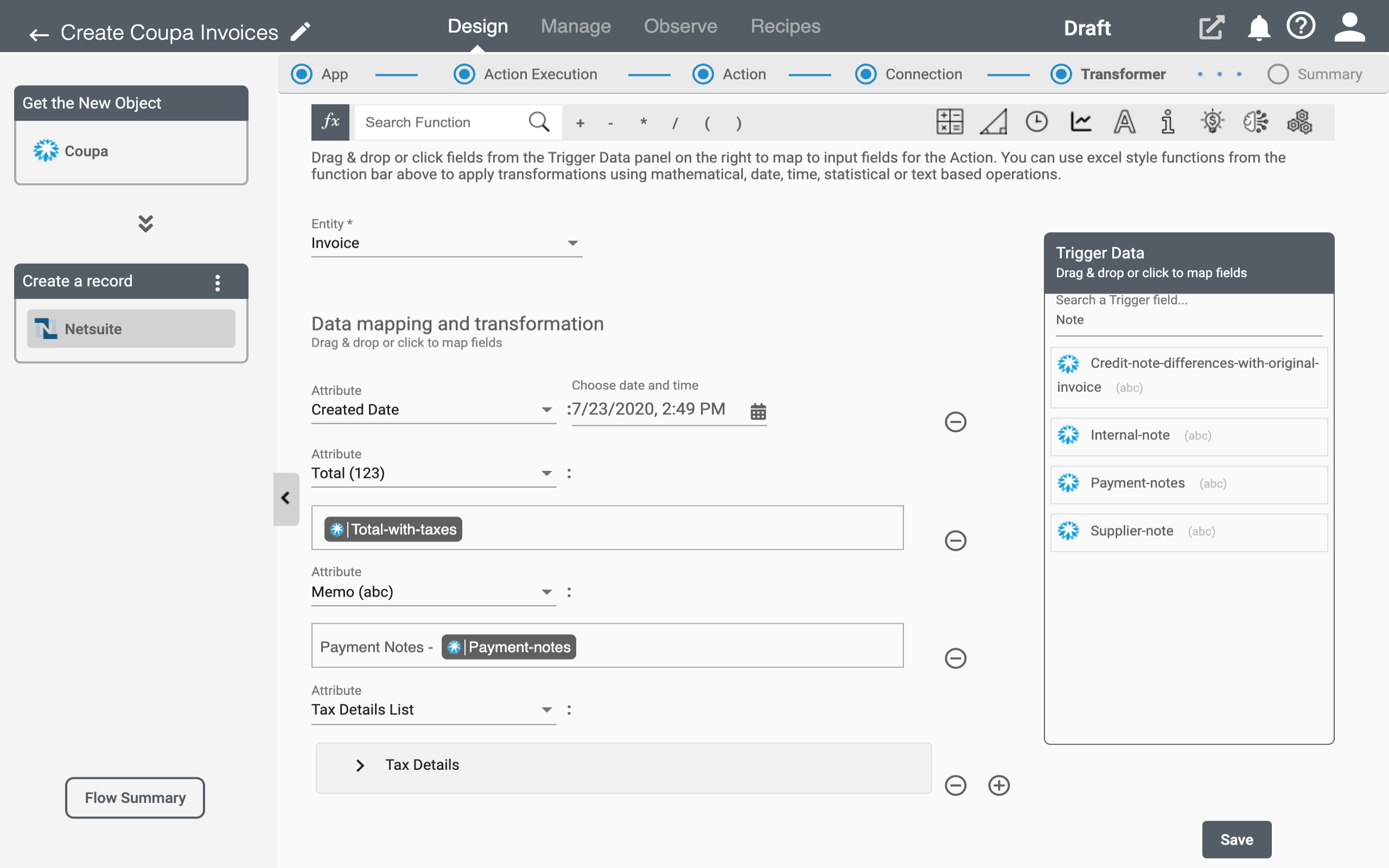Select the Summary step
Screen dimensions: 1389x868
(x=1278, y=74)
